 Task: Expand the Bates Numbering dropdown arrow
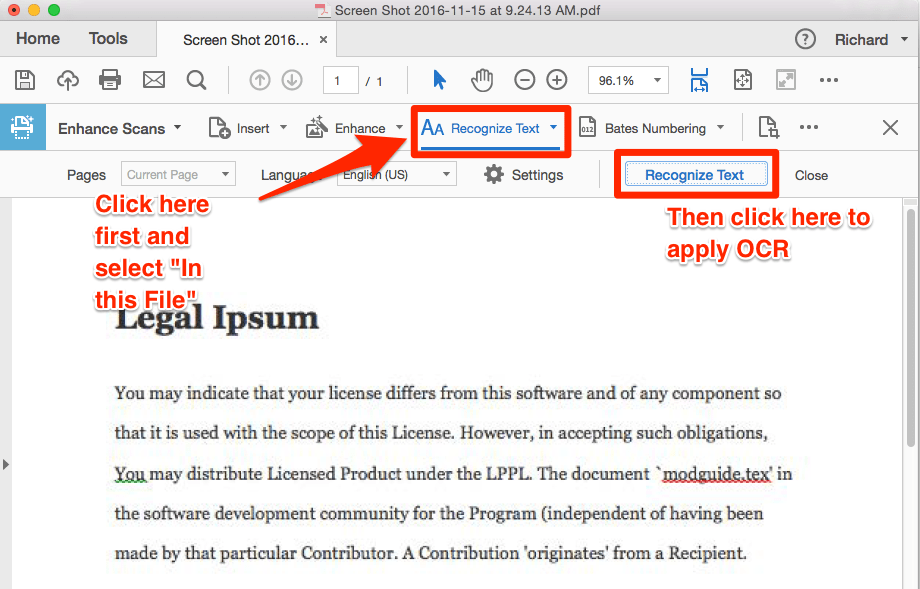tap(721, 127)
